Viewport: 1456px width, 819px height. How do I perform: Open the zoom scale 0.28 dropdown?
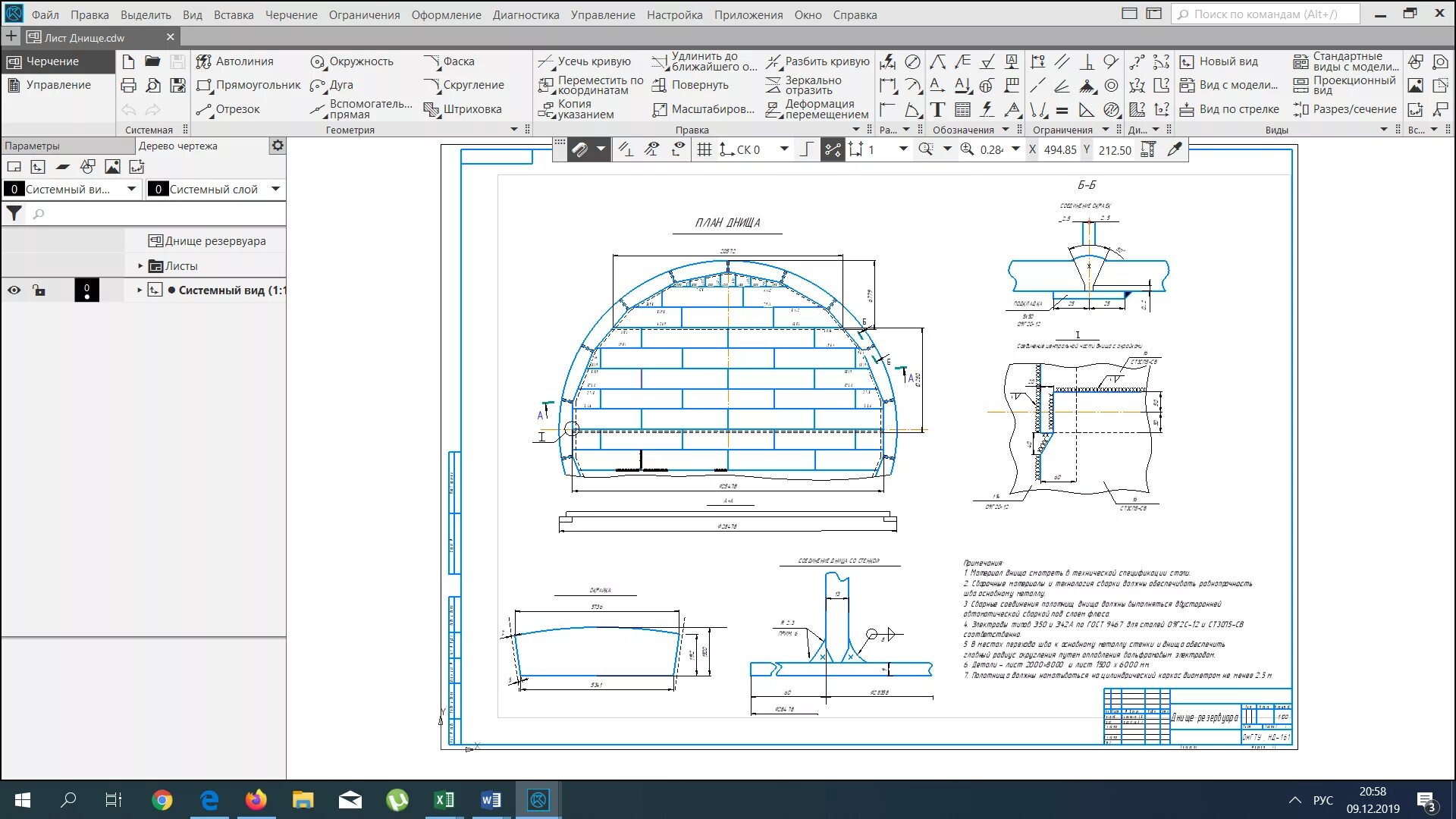[1015, 149]
